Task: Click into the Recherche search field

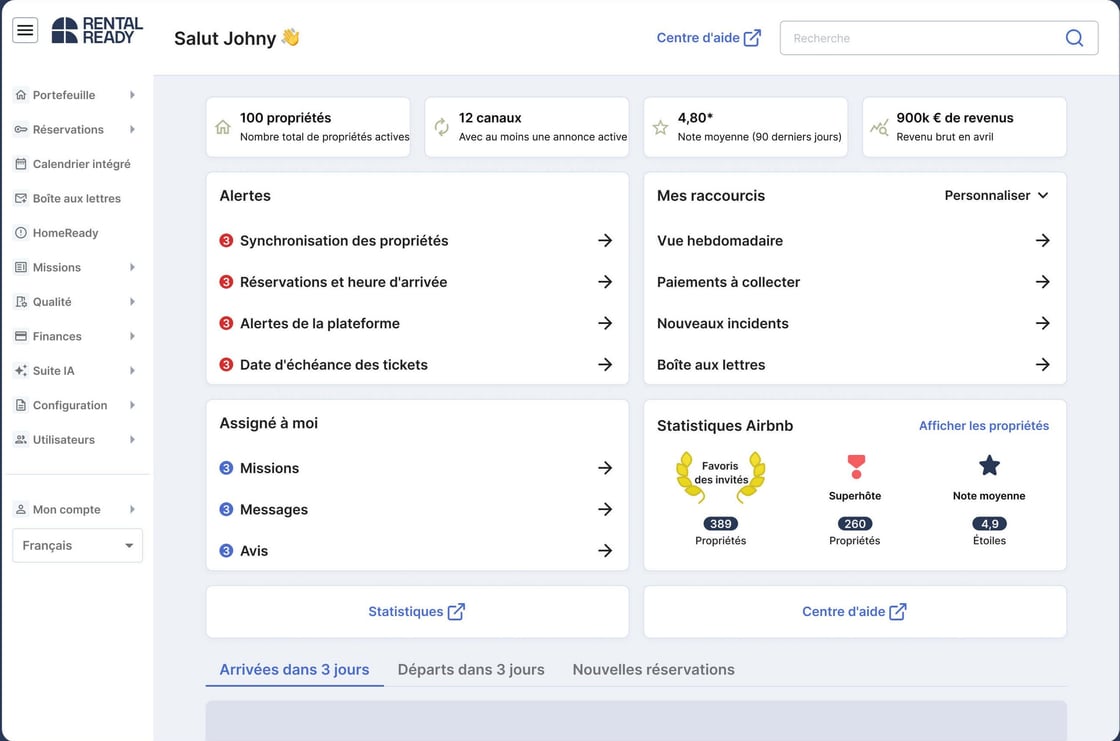Action: click(939, 38)
